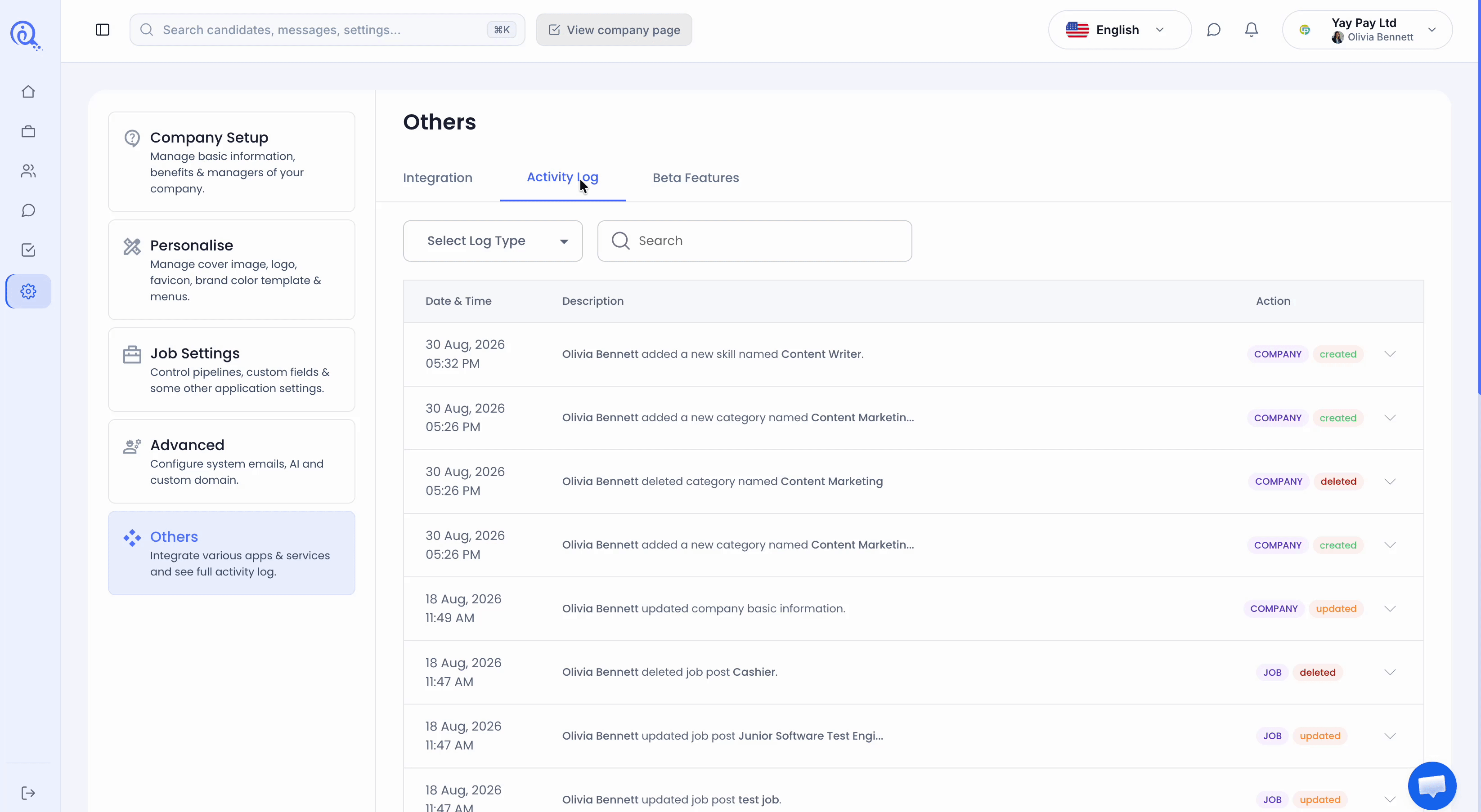Click the Company Setup question icon
Viewport: 1481px width, 812px height.
(132, 138)
